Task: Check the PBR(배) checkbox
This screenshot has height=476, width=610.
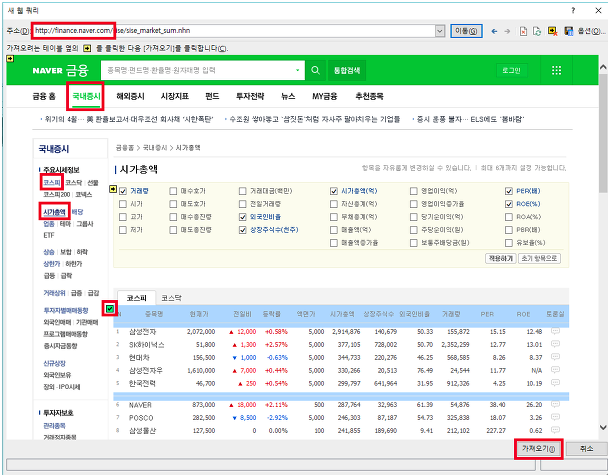Action: (x=508, y=230)
